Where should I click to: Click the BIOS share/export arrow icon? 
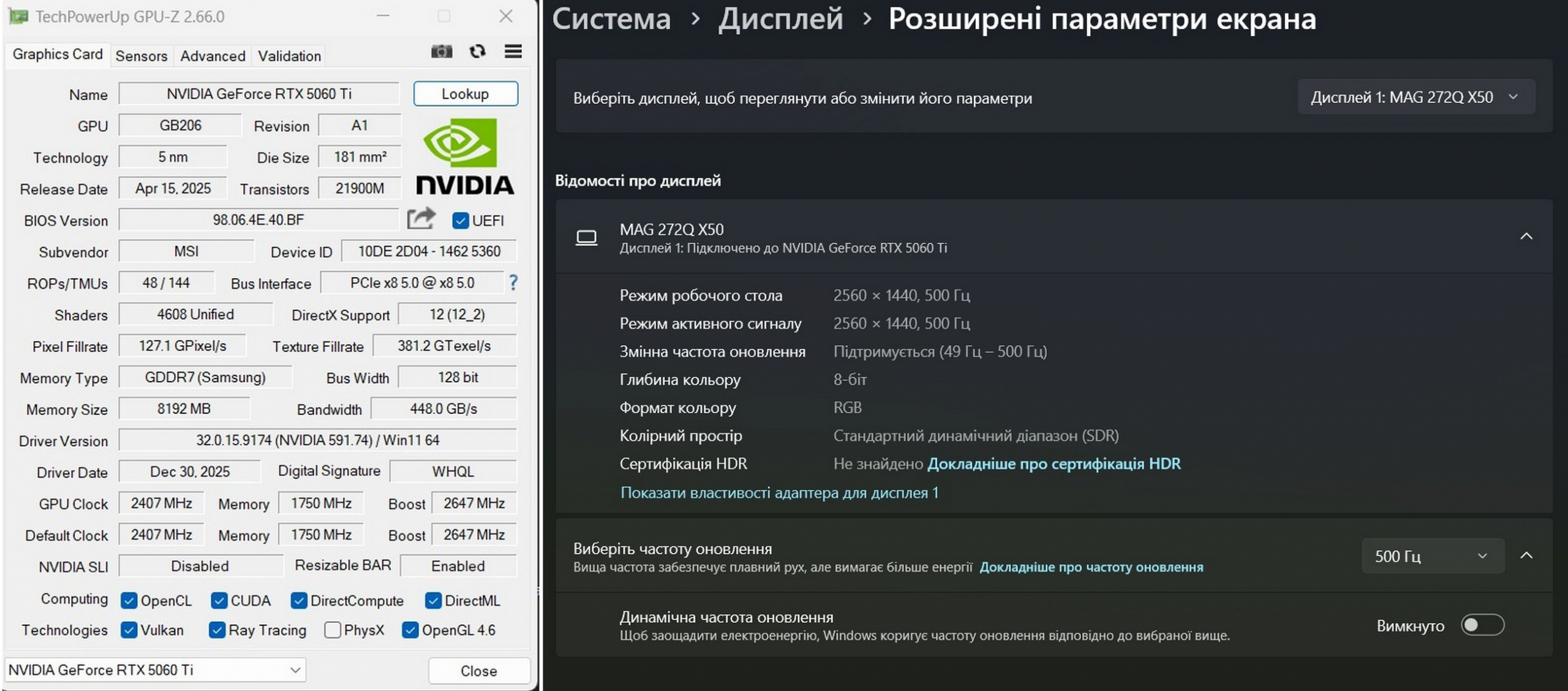click(421, 219)
